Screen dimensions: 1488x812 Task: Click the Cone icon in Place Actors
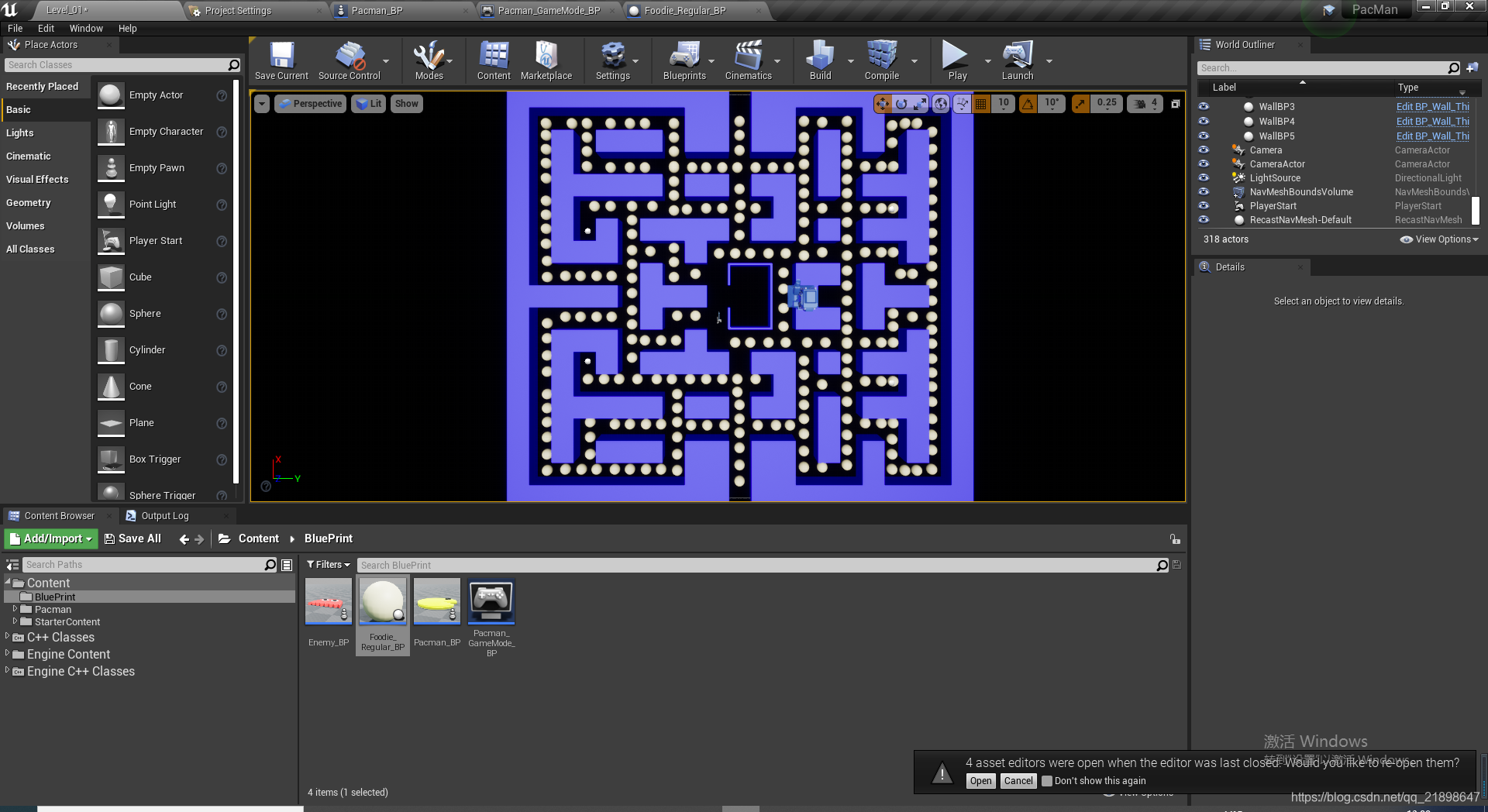111,387
